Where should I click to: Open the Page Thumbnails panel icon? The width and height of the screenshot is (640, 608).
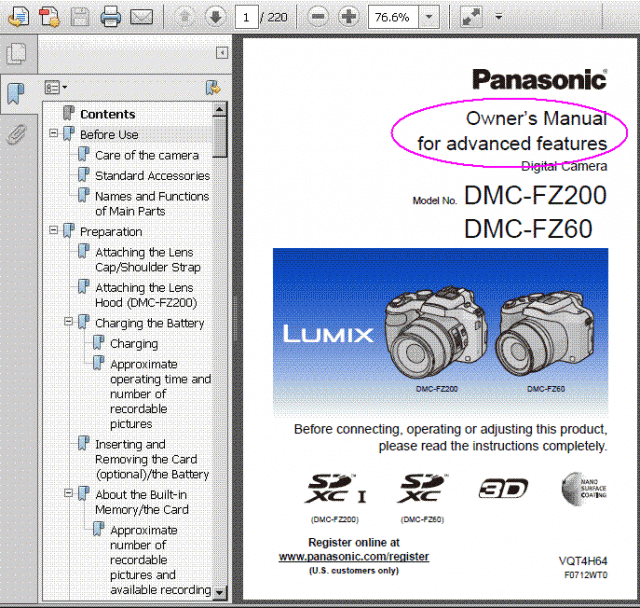[16, 53]
